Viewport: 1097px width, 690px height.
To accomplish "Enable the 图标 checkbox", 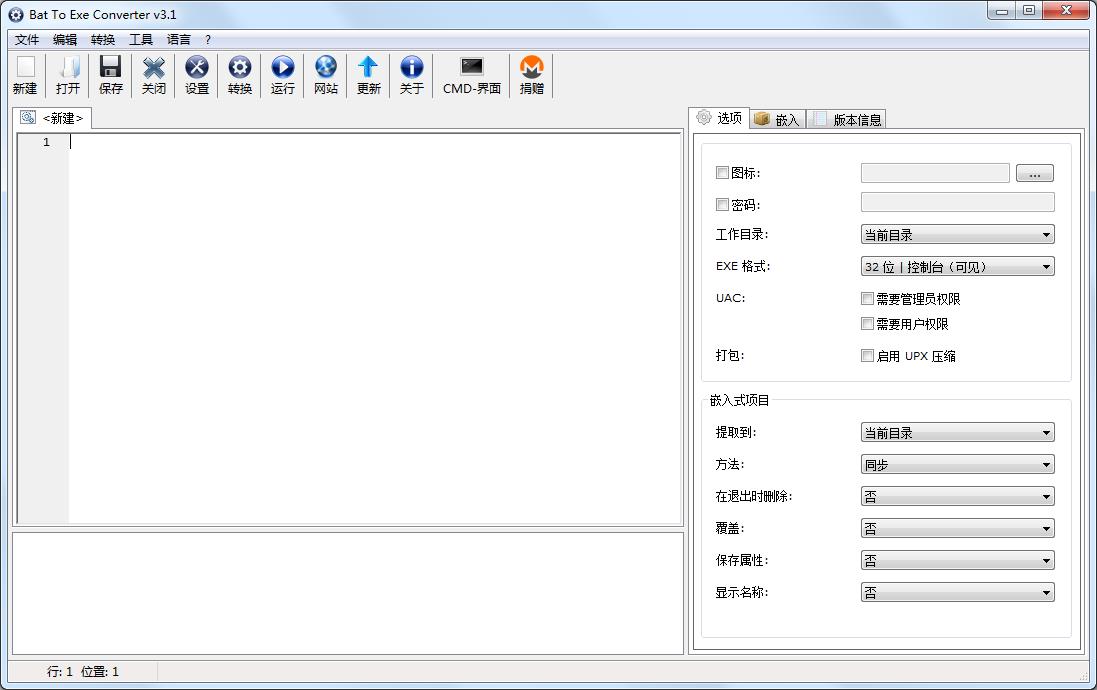I will click(723, 172).
